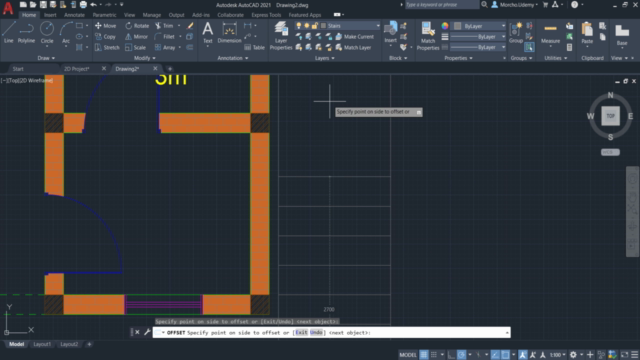Activate the Copy command
Screen dimensions: 640x360
105,37
